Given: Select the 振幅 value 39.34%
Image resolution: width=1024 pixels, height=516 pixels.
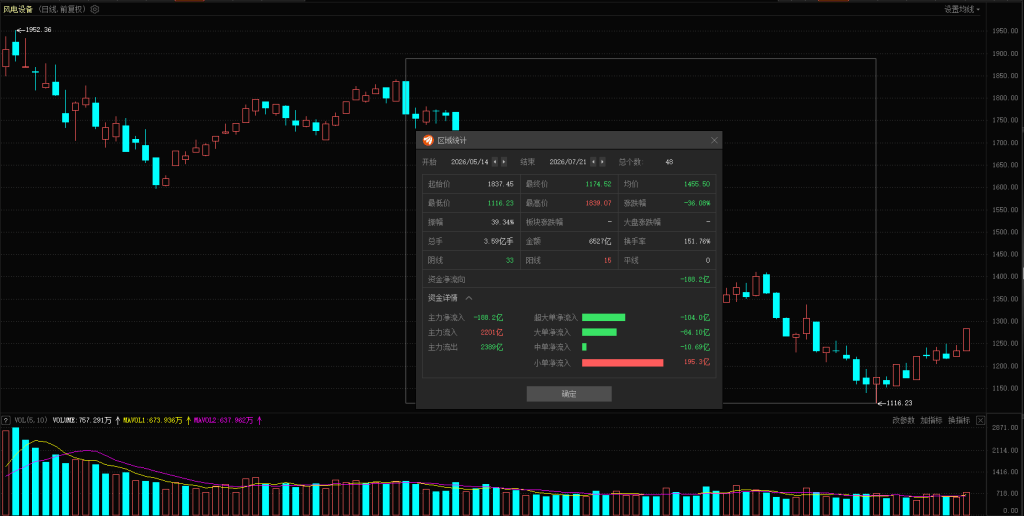Looking at the screenshot, I should [x=502, y=223].
